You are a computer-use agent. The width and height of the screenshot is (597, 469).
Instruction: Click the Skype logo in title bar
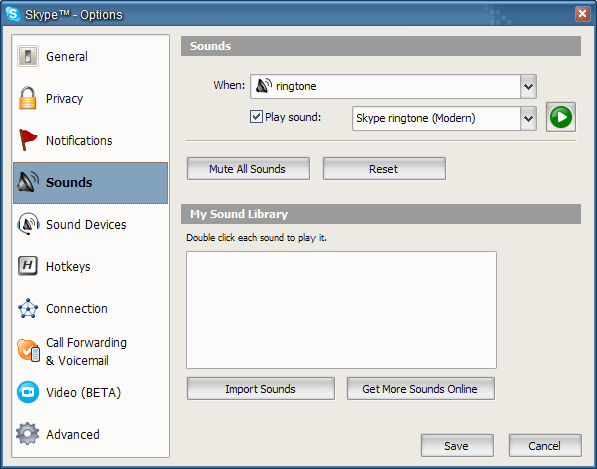coord(13,14)
